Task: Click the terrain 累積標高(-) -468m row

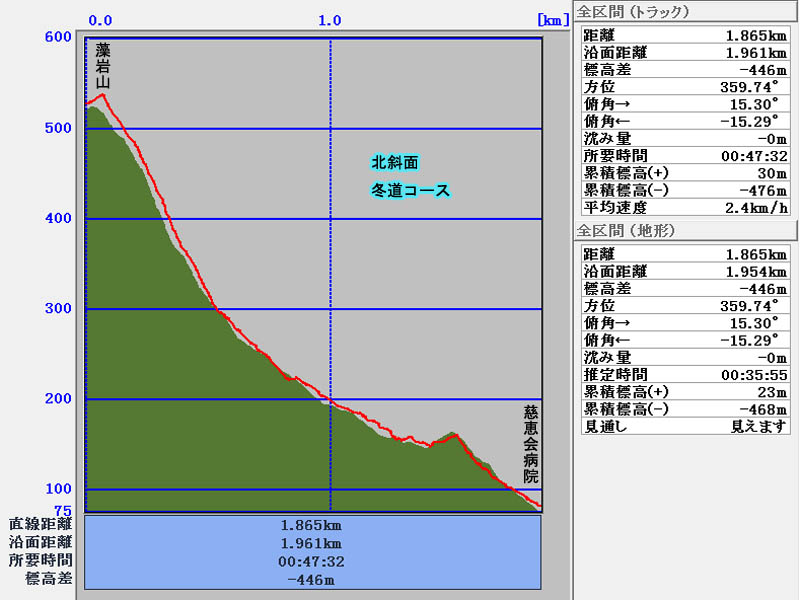Action: click(x=685, y=409)
